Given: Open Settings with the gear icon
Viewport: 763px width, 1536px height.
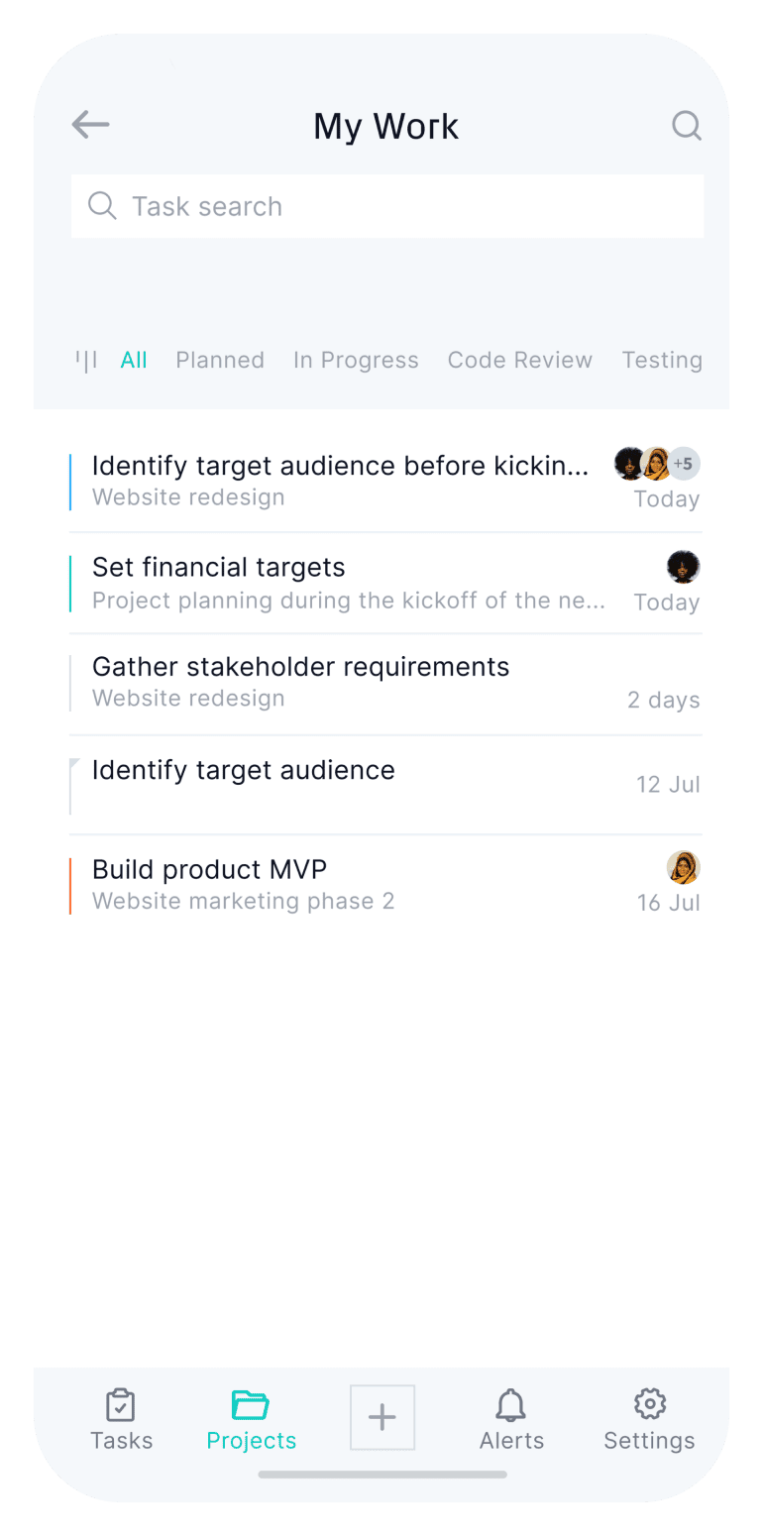Looking at the screenshot, I should coord(648,1405).
